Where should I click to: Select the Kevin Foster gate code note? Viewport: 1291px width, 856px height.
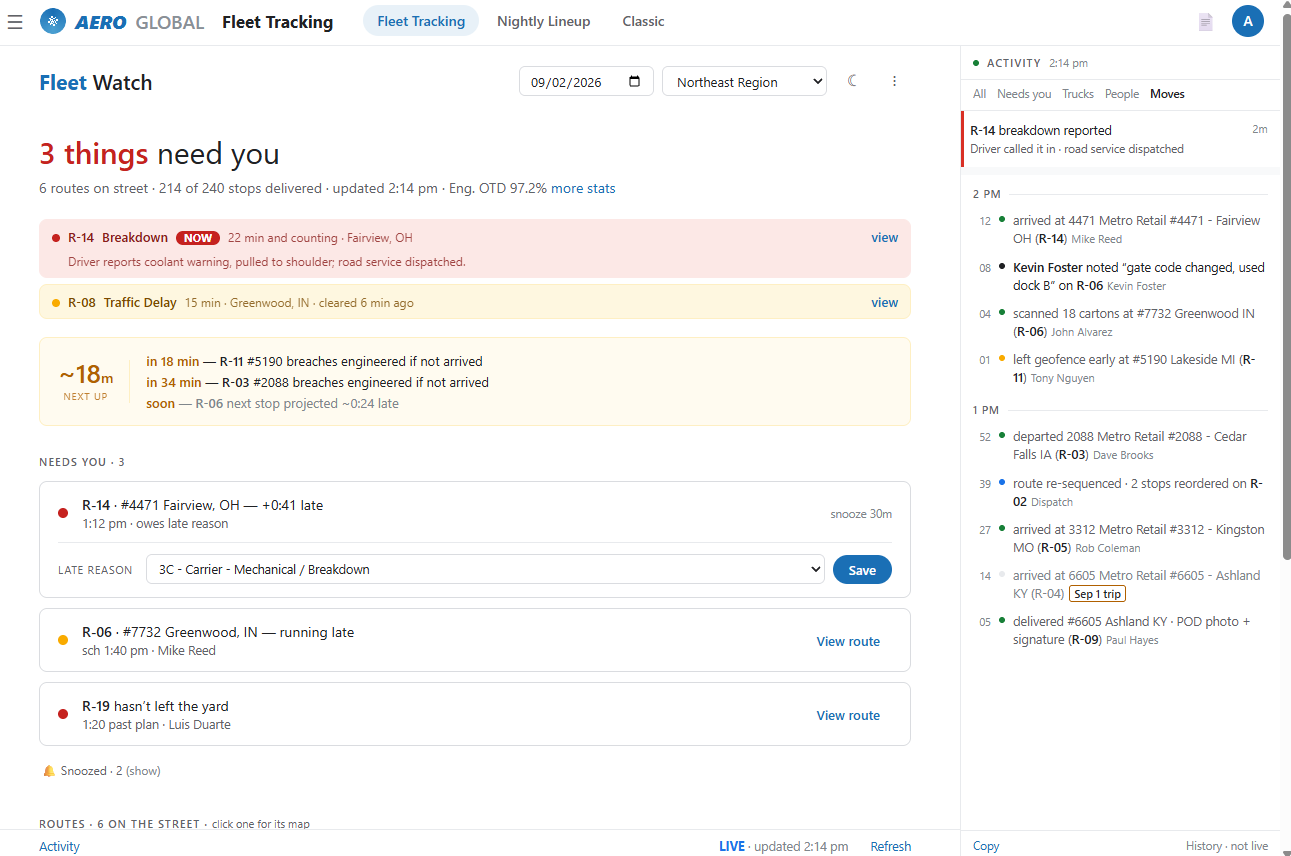1120,276
